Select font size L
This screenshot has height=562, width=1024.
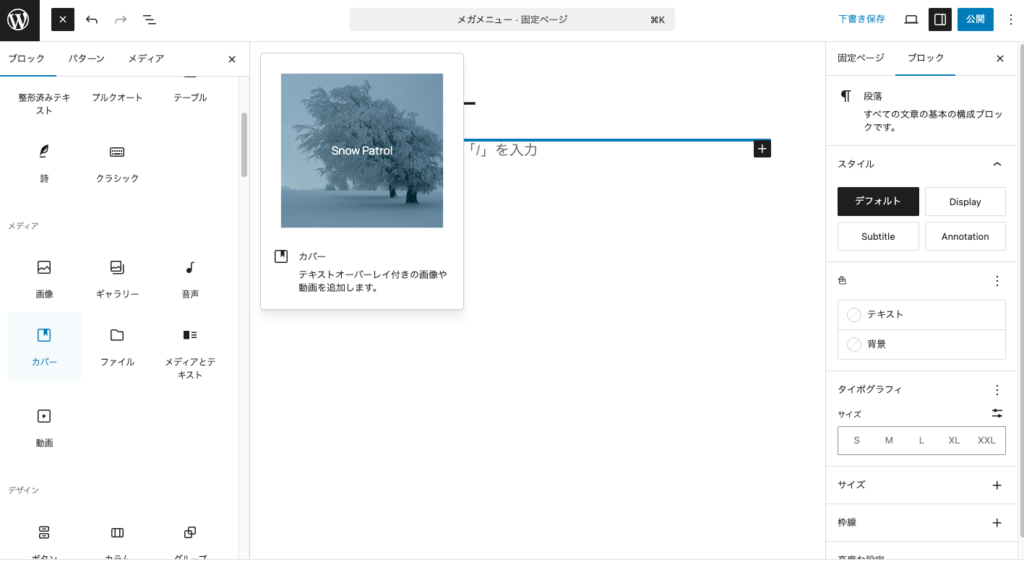(x=921, y=441)
